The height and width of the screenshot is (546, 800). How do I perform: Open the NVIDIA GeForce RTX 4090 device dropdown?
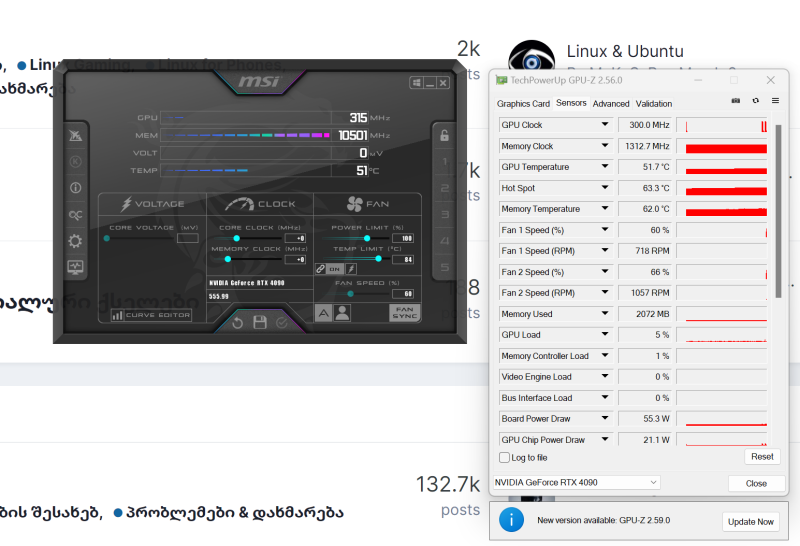point(653,482)
